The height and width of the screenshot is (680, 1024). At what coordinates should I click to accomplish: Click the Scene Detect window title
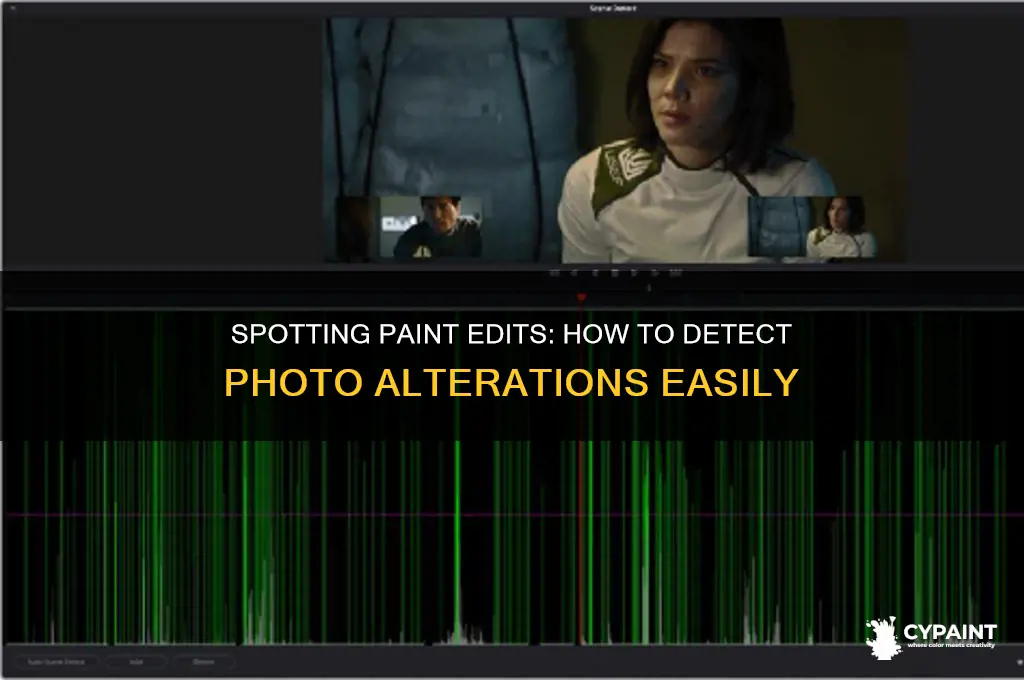[613, 8]
